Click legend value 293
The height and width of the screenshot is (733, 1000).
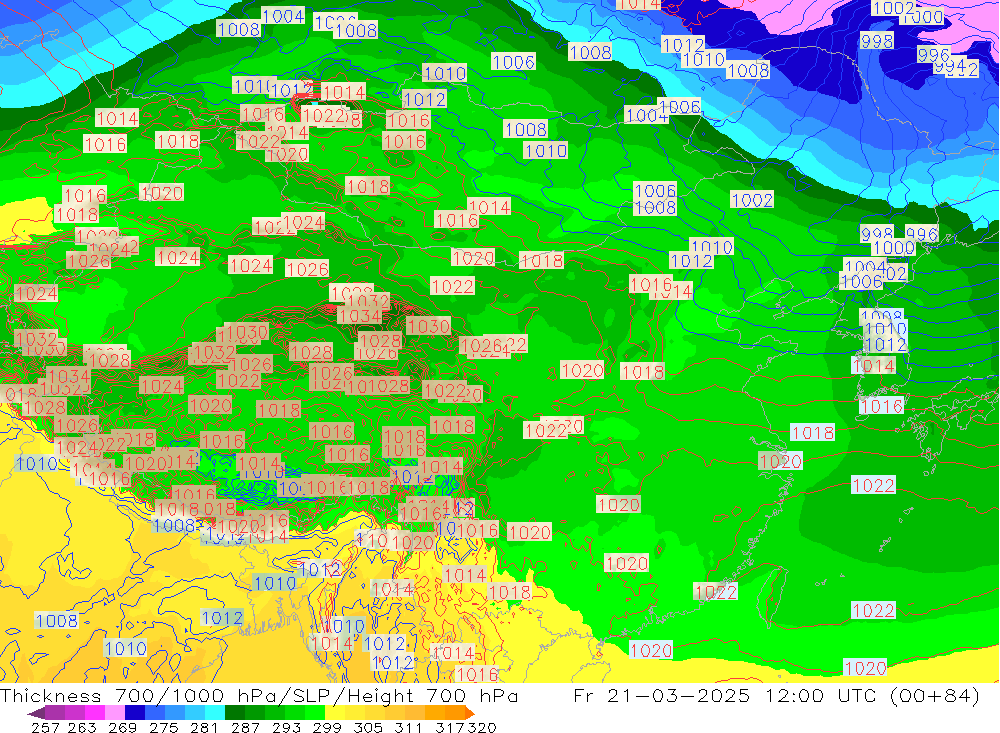tap(286, 727)
